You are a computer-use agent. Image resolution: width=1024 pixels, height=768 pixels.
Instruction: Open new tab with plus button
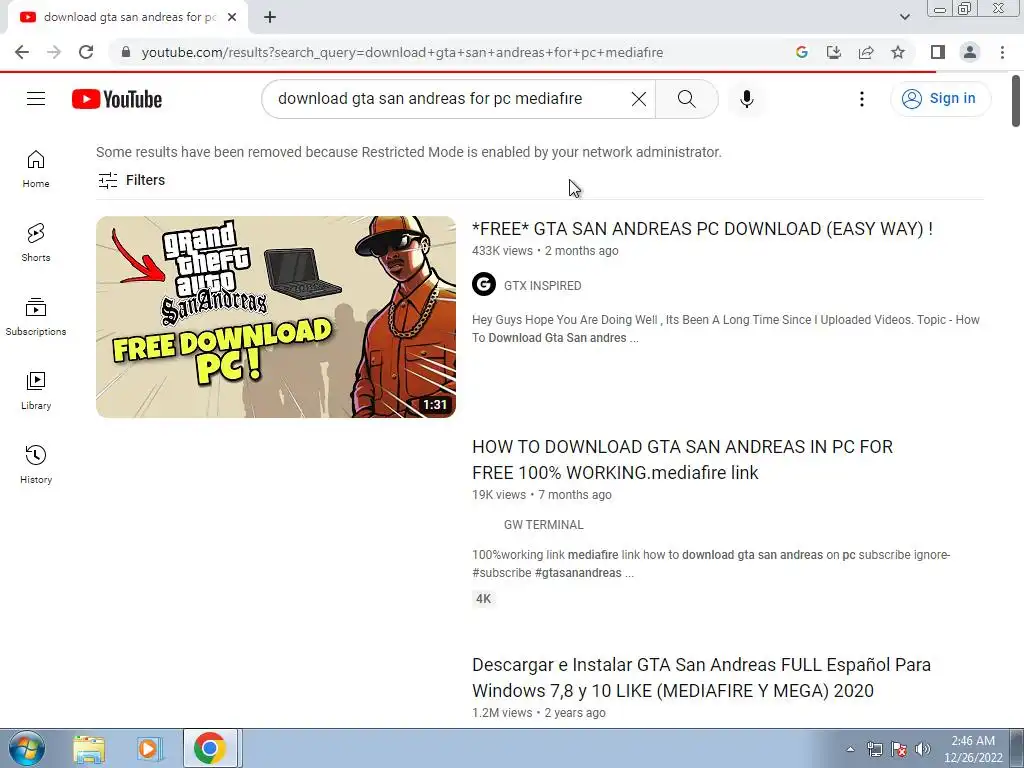pos(270,17)
